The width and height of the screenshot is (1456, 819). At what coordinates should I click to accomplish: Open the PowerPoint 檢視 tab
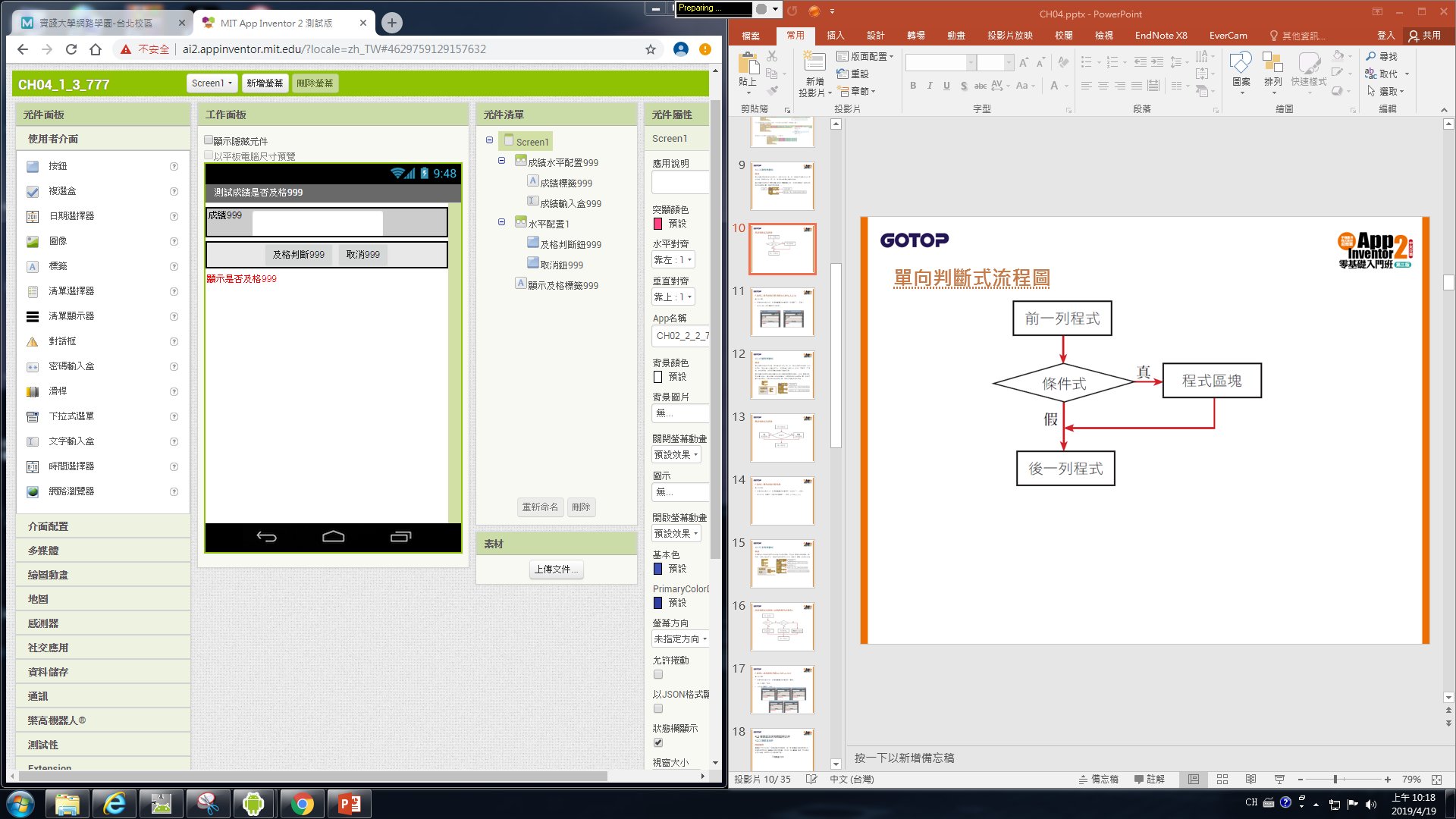(x=1104, y=36)
